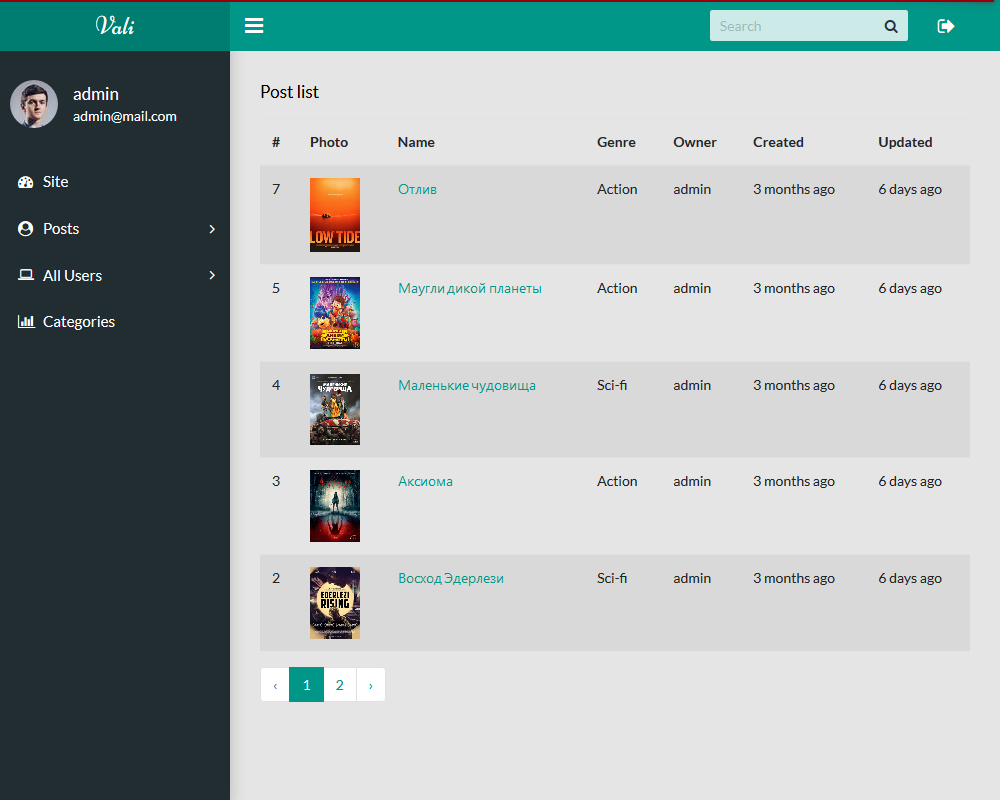Viewport: 1000px width, 800px height.
Task: Click the Ederlezi Rising poster thumbnail
Action: click(x=335, y=603)
